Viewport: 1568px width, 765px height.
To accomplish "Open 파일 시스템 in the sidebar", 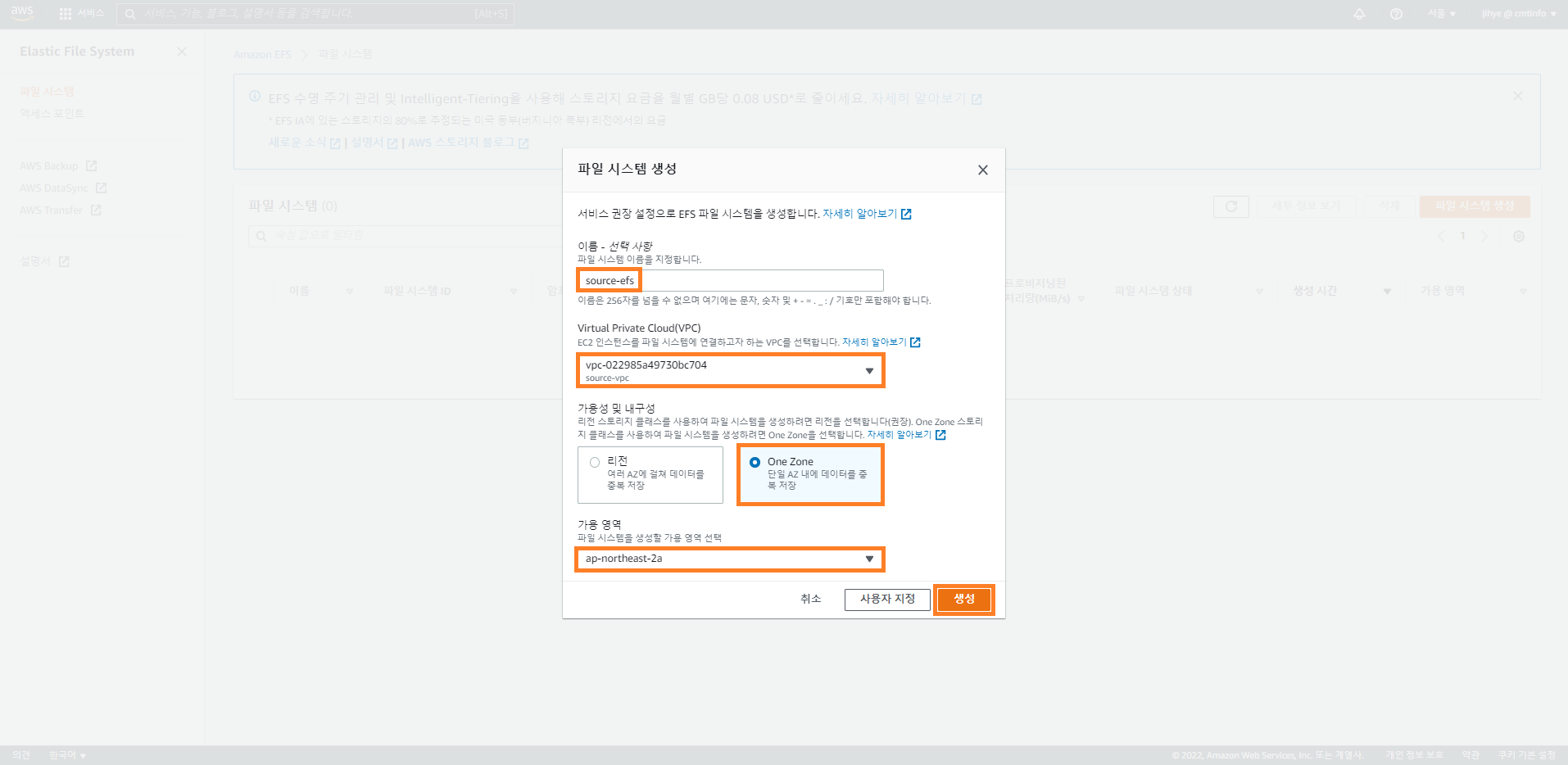I will (47, 92).
